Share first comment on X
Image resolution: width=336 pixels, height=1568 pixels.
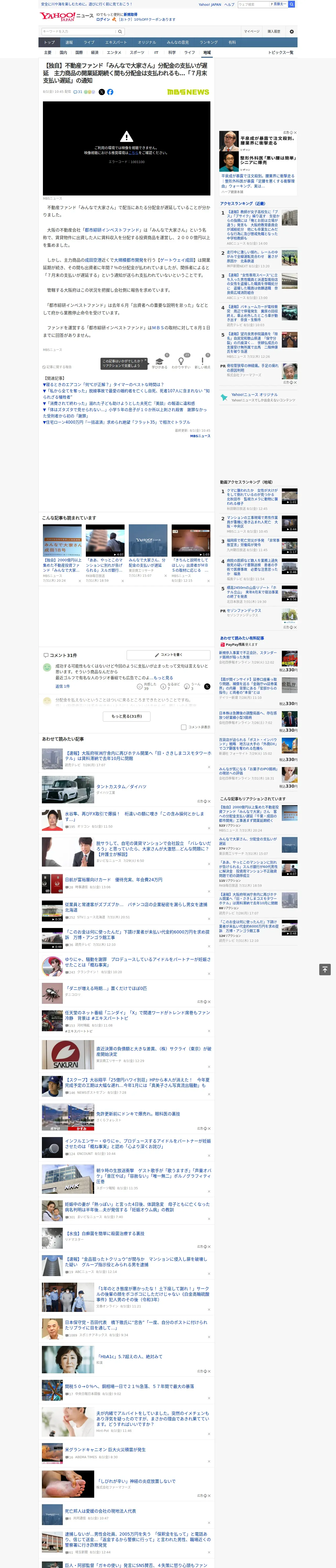click(207, 686)
